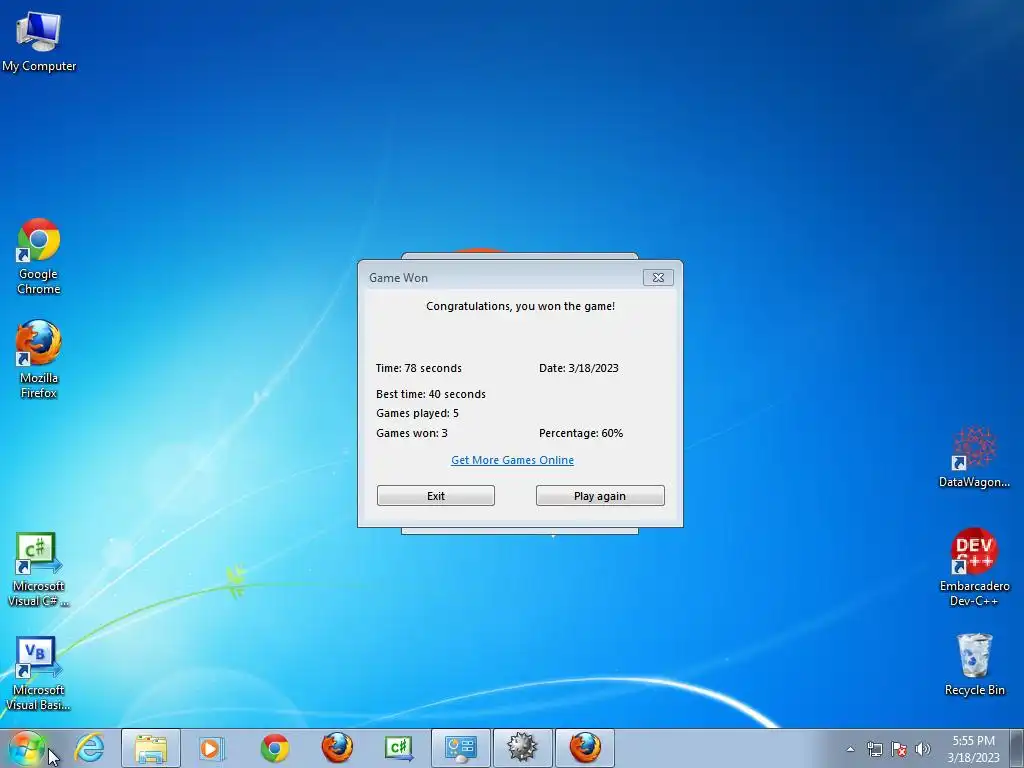Open the Action Center flag tray icon
Image resolution: width=1024 pixels, height=768 pixels.
[x=899, y=749]
